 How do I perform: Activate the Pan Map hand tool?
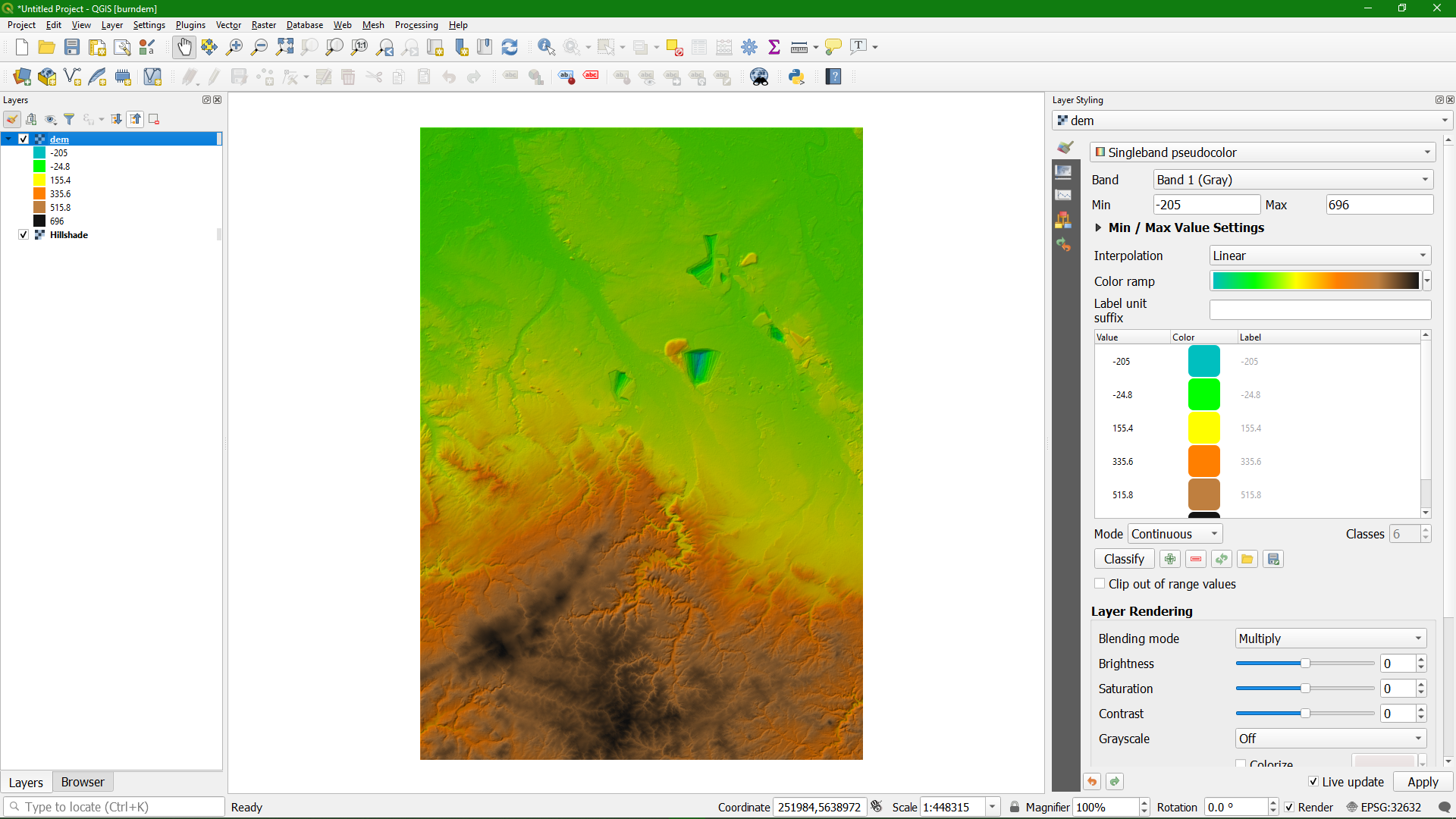(184, 47)
